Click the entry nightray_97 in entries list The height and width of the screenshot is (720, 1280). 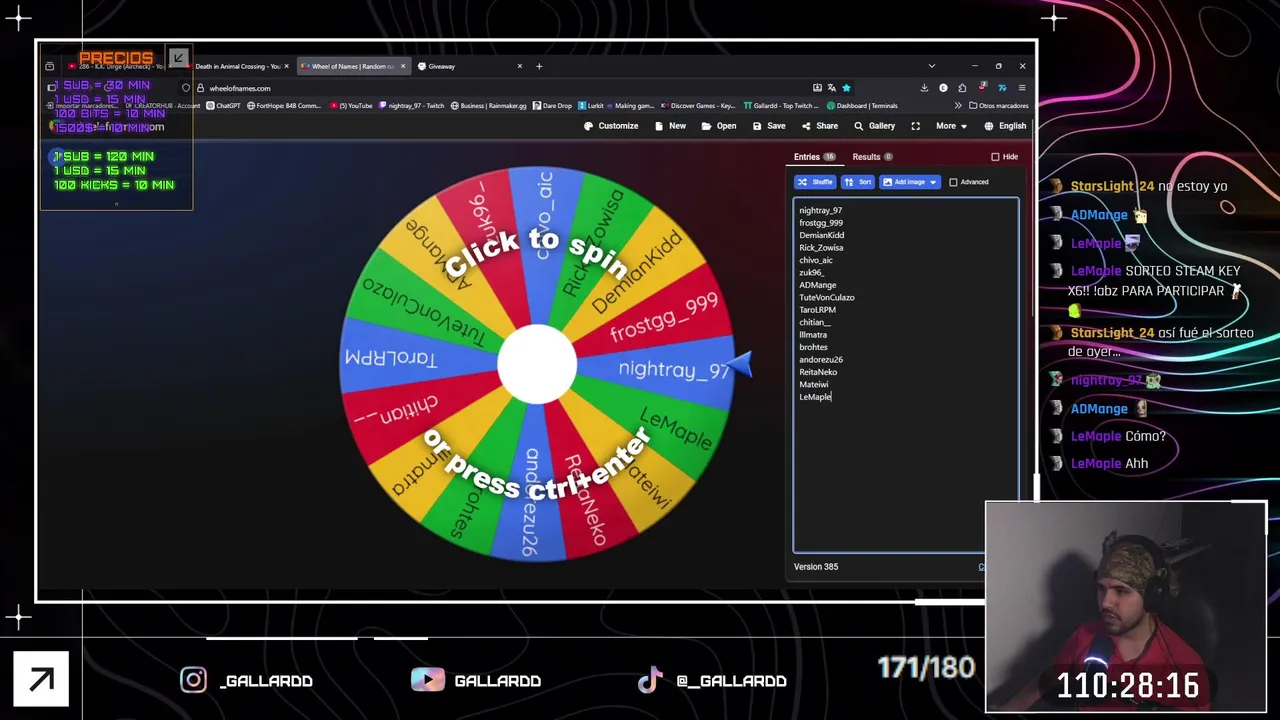click(x=820, y=211)
